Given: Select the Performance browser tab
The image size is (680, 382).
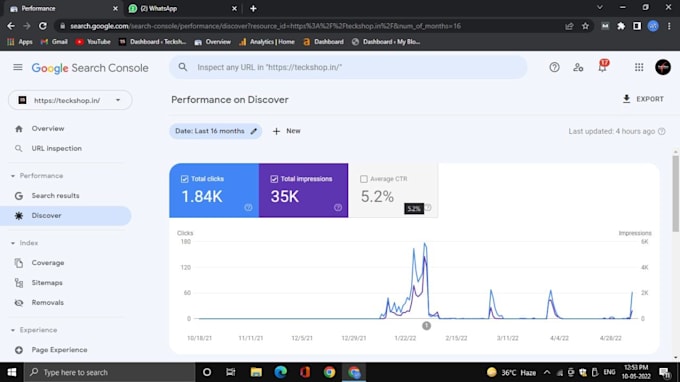Looking at the screenshot, I should 63,8.
